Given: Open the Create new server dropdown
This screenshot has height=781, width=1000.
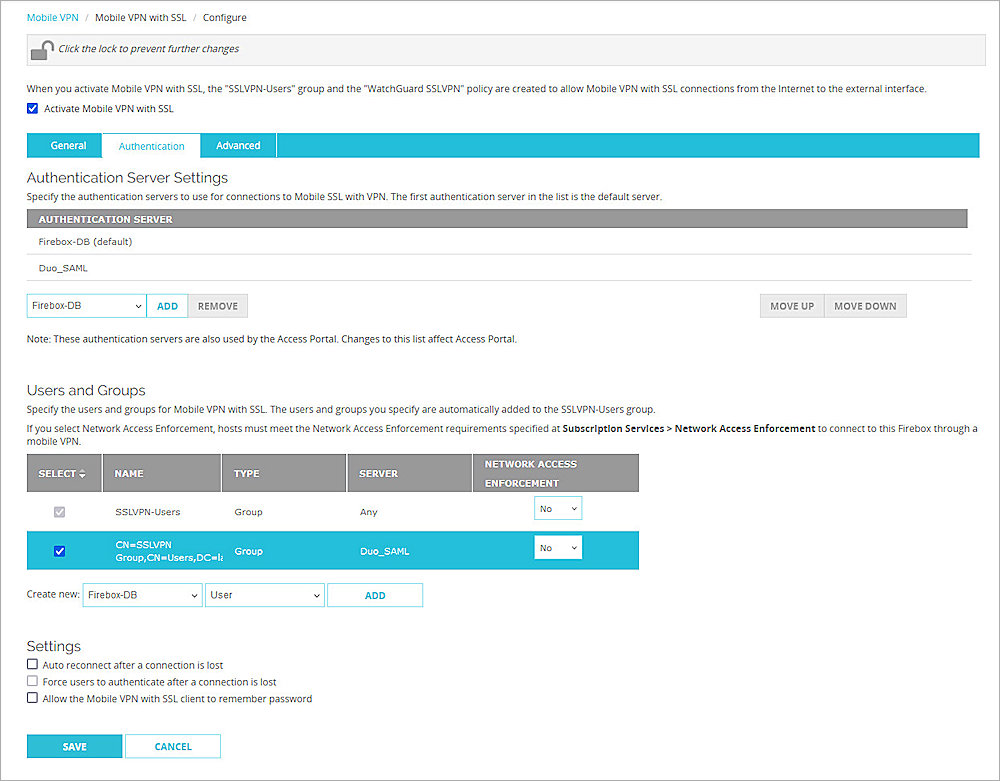Looking at the screenshot, I should [x=141, y=595].
